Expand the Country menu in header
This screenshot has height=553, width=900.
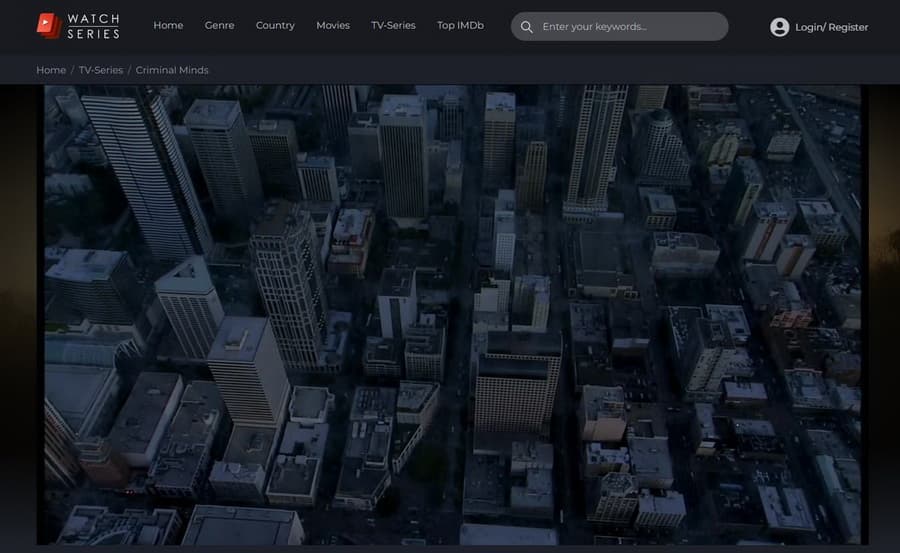click(275, 26)
